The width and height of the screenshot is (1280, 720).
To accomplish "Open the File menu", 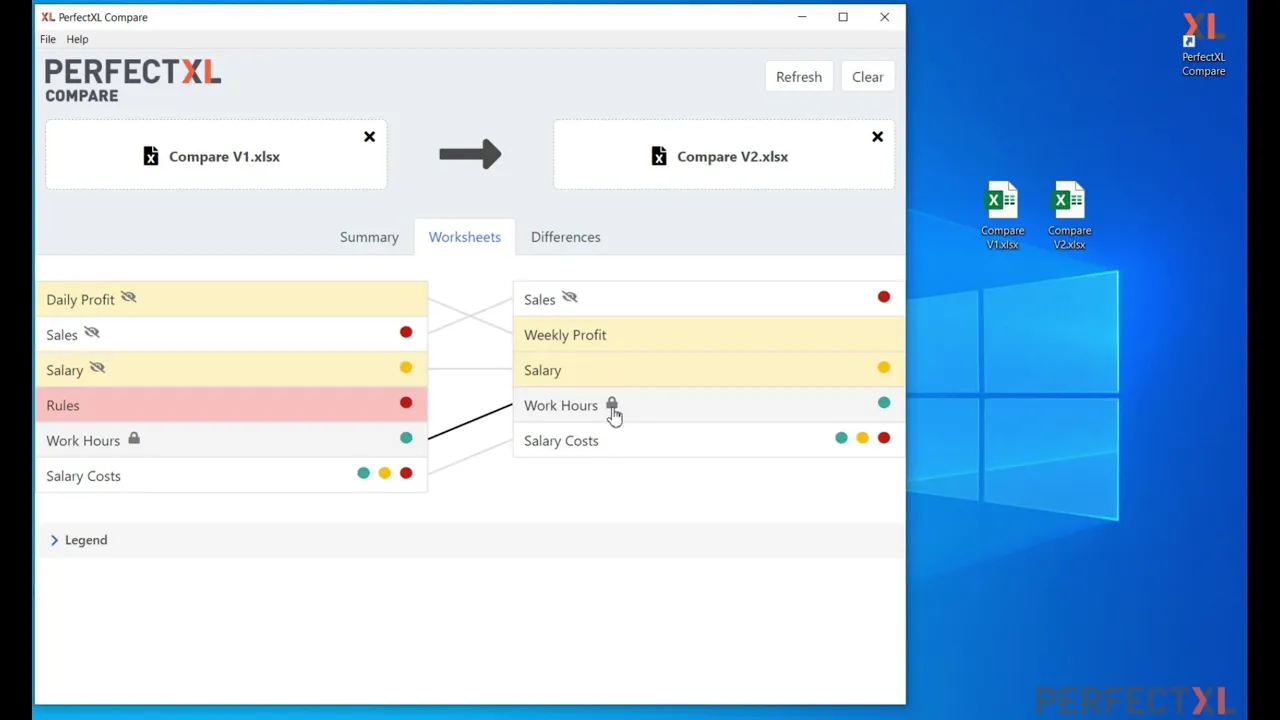I will (x=48, y=39).
